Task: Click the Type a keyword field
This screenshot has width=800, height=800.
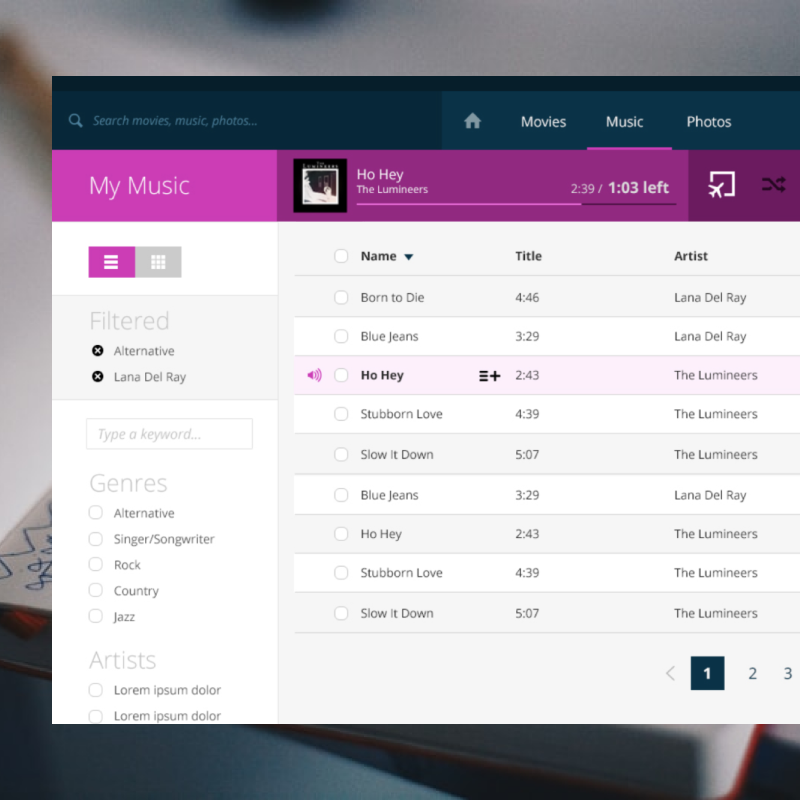Action: [169, 434]
